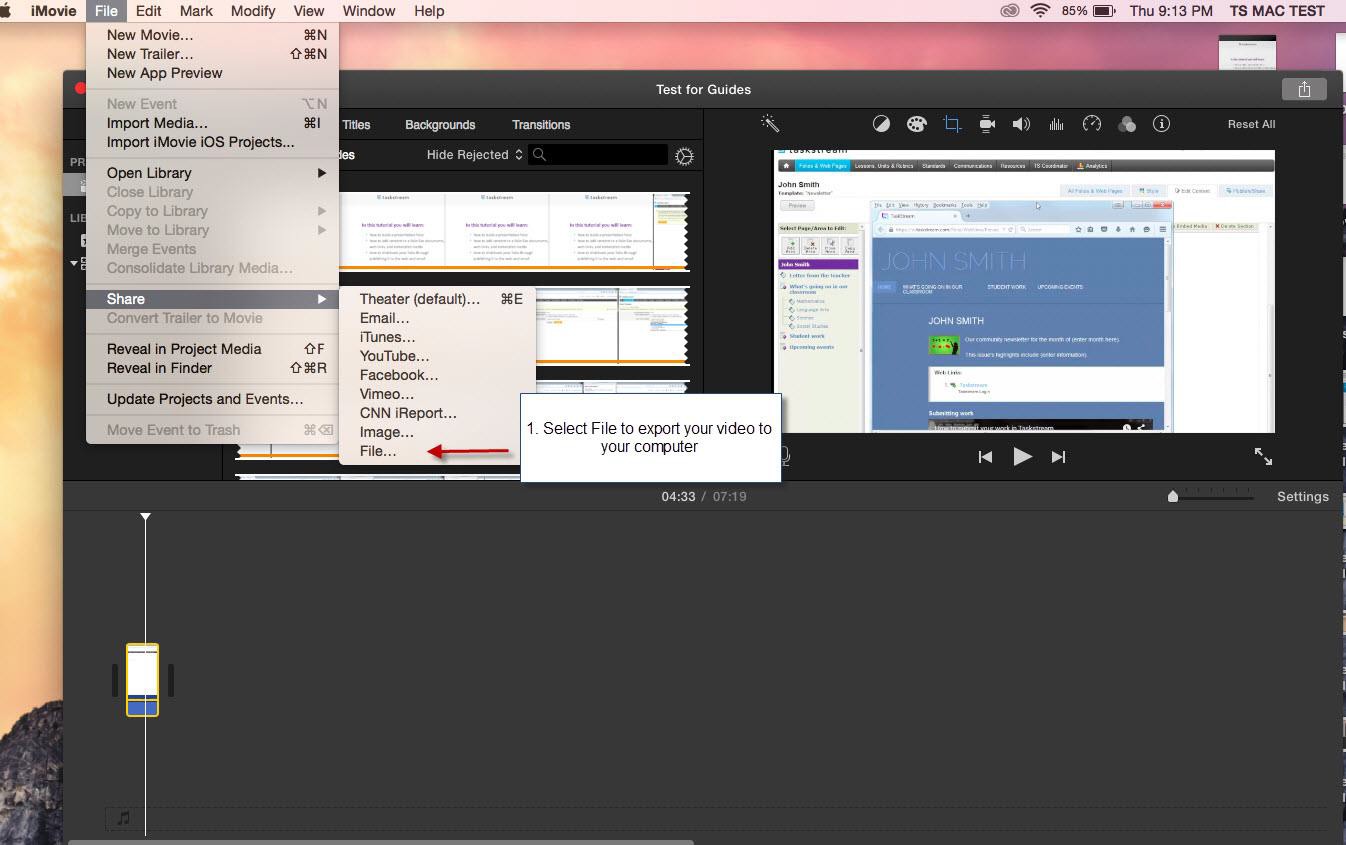Choose New Movie from File menu

(212, 35)
